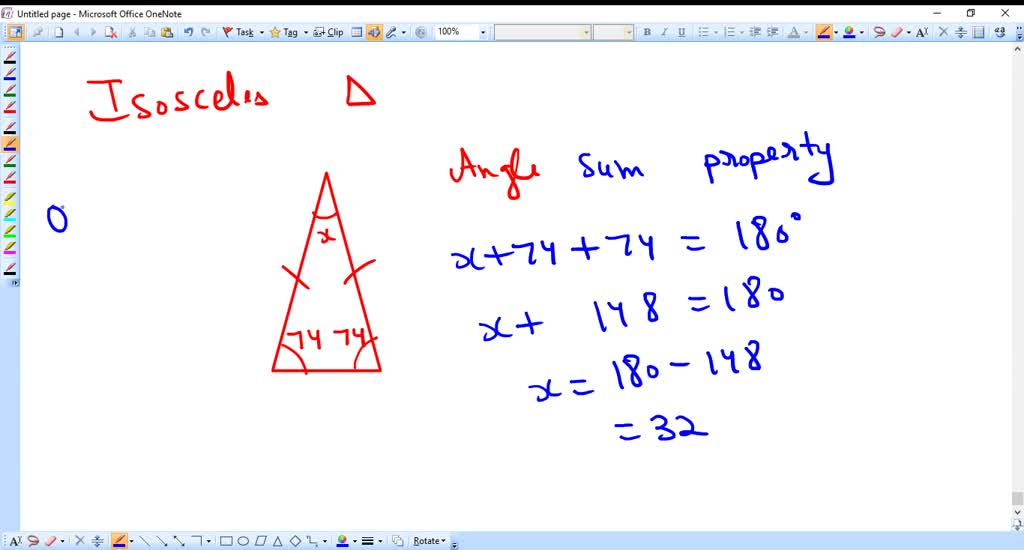Image resolution: width=1024 pixels, height=550 pixels.
Task: Click the magenta highlighter in the pens sidebar
Action: coord(10,248)
